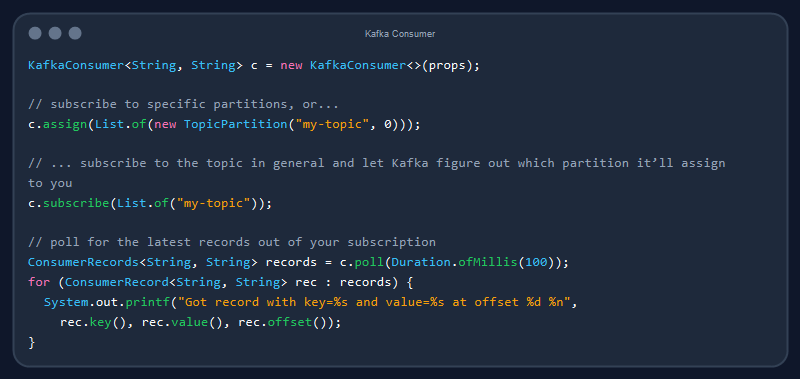
Task: Click the closing brace on the last line
Action: pyautogui.click(x=32, y=342)
